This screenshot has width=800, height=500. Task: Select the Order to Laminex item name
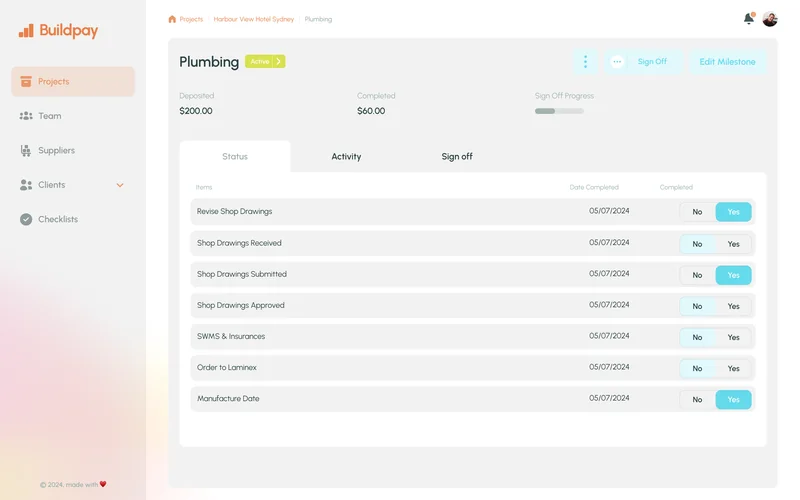(x=227, y=367)
